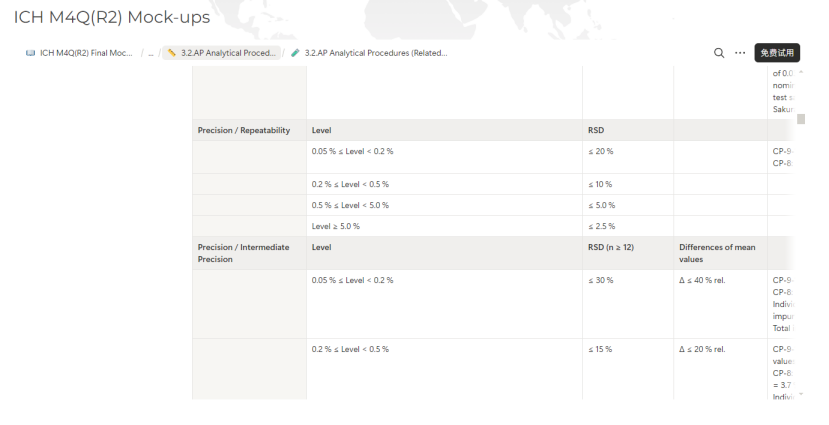
Task: Click the orange pencil icon in breadcrumb
Action: 172,53
